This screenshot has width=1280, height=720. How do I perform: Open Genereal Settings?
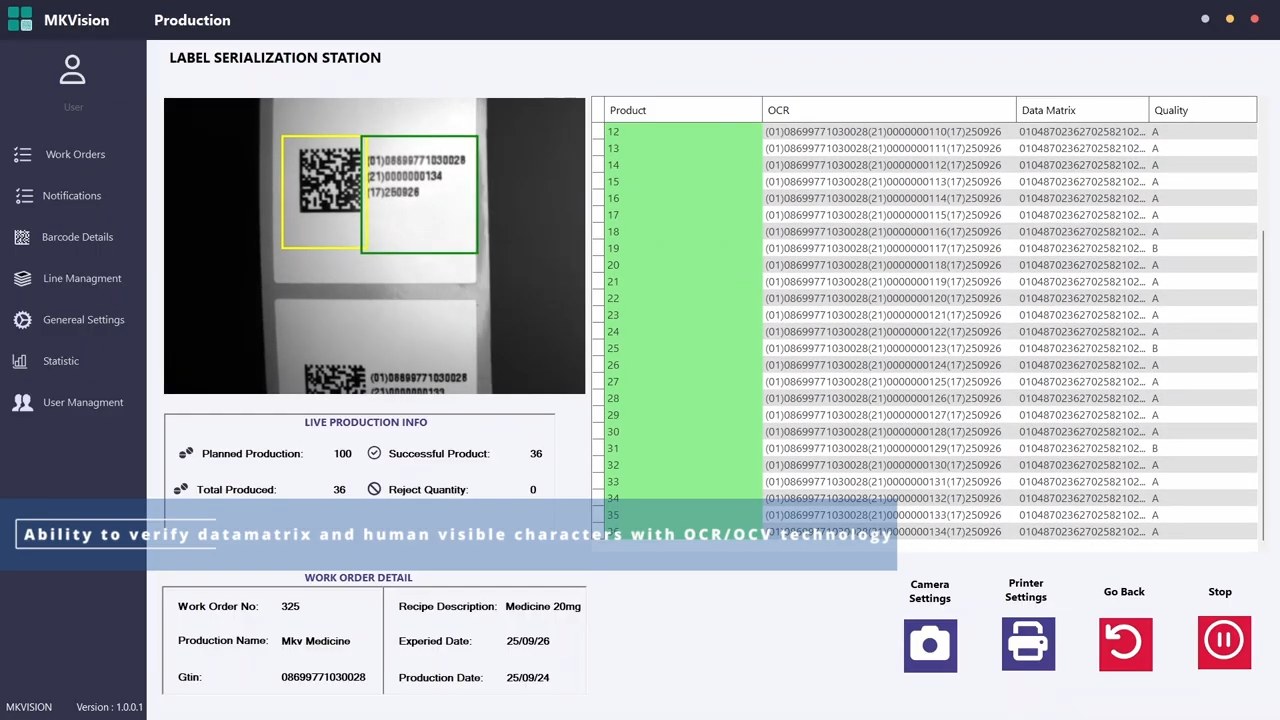click(84, 320)
